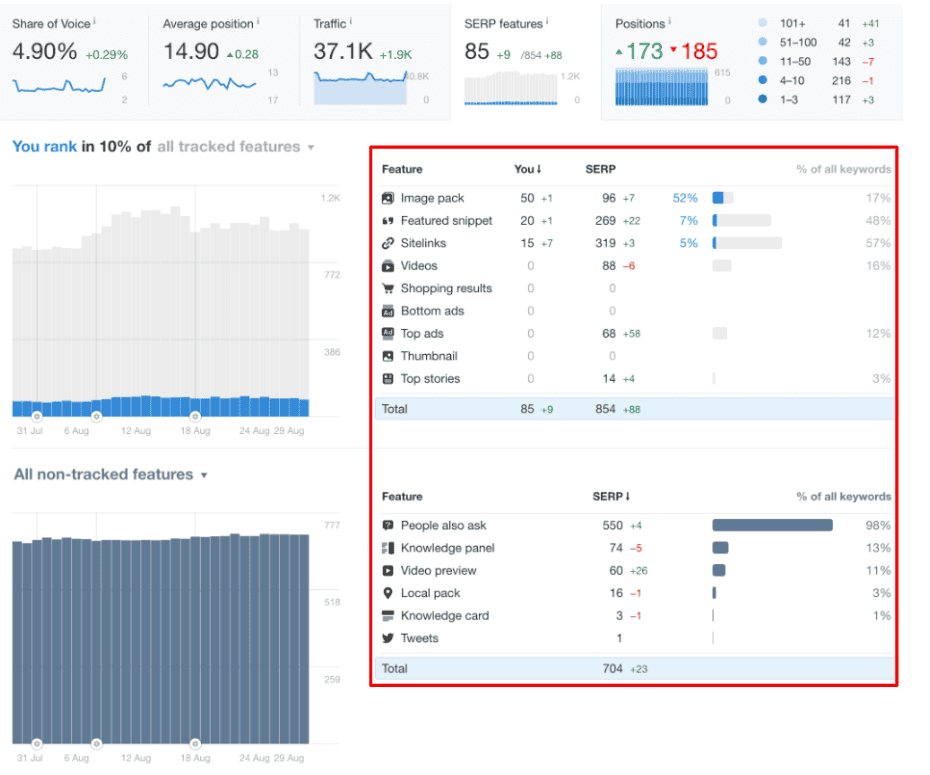This screenshot has width=930, height=775.
Task: Click the 52% Image pack link
Action: [685, 198]
